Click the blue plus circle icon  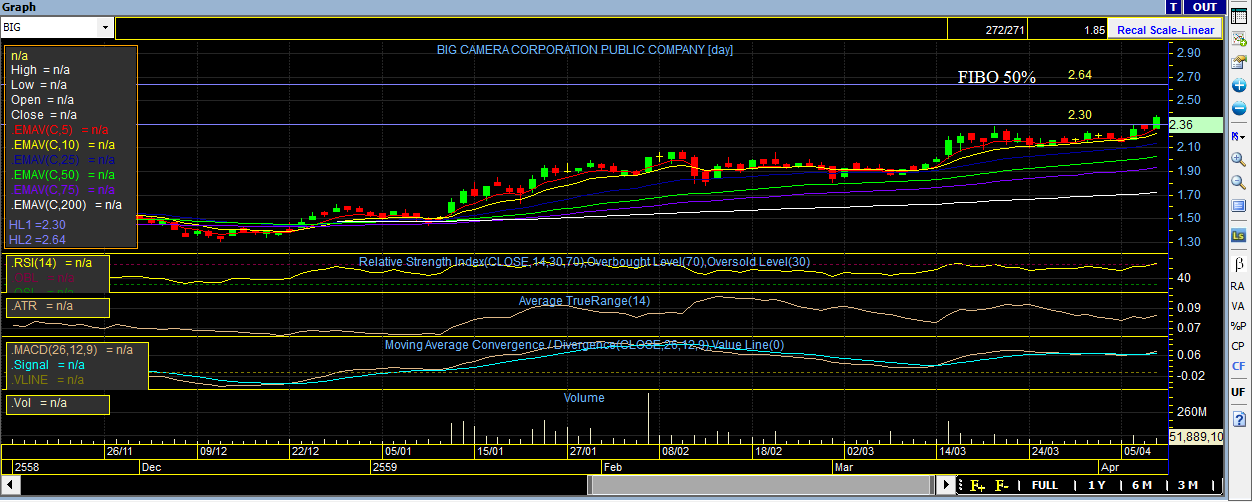(1238, 85)
